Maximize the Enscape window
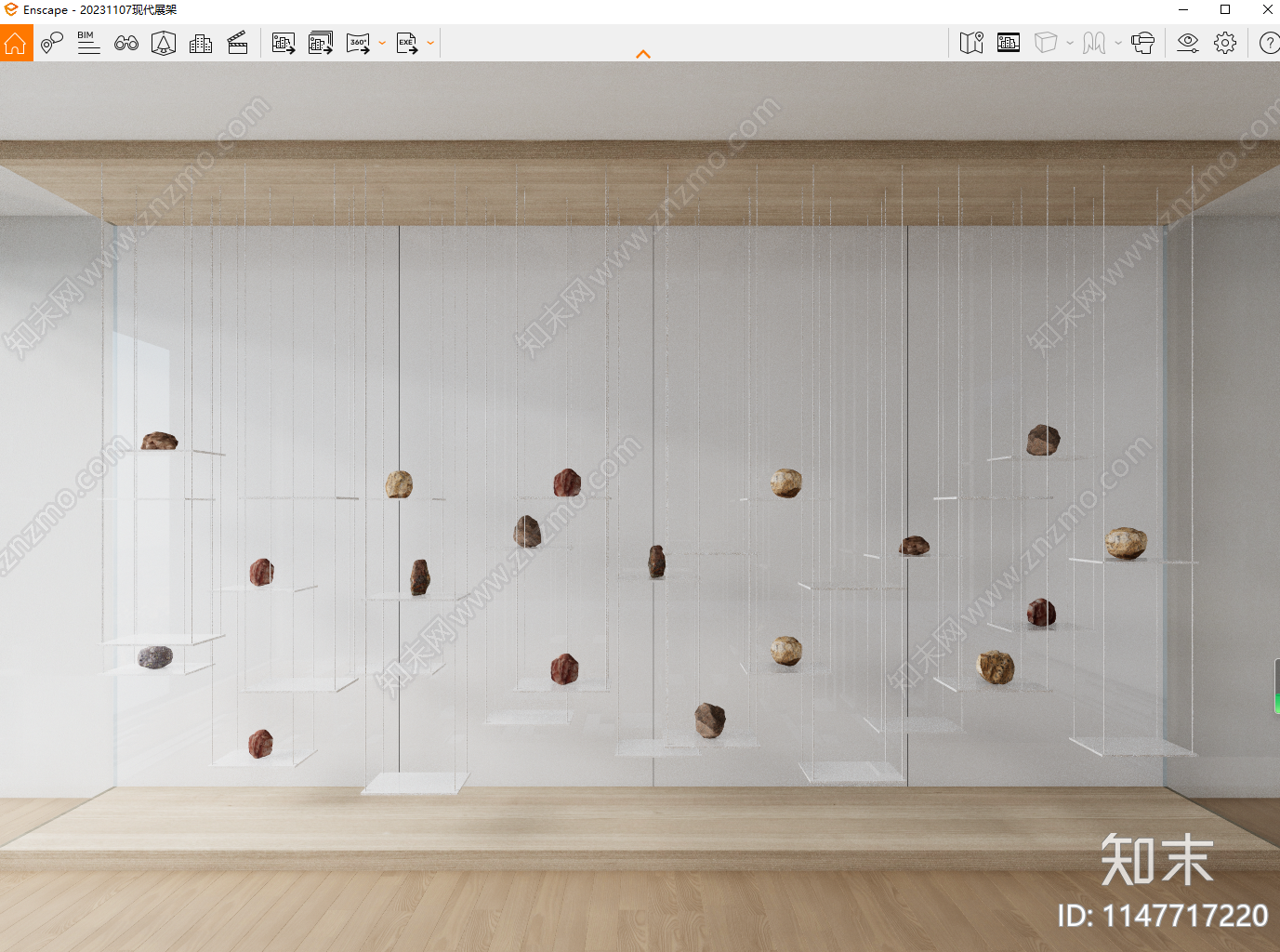1280x952 pixels. (x=1225, y=9)
